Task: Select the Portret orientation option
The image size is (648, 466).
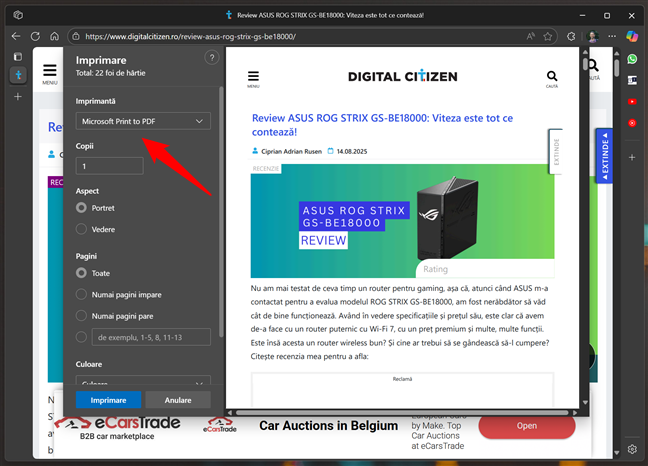Action: [82, 208]
